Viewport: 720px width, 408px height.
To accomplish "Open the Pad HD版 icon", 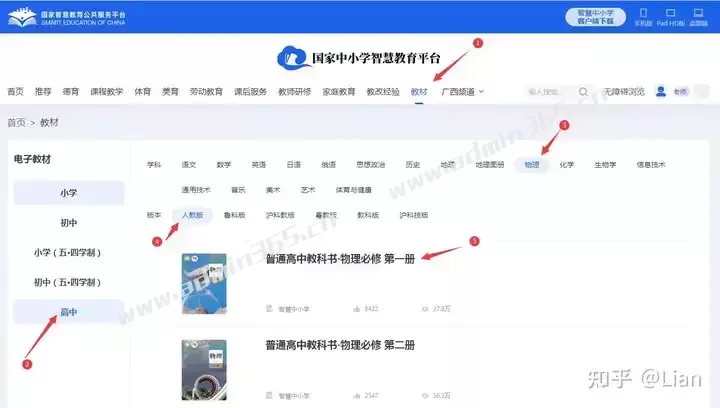I will point(670,13).
